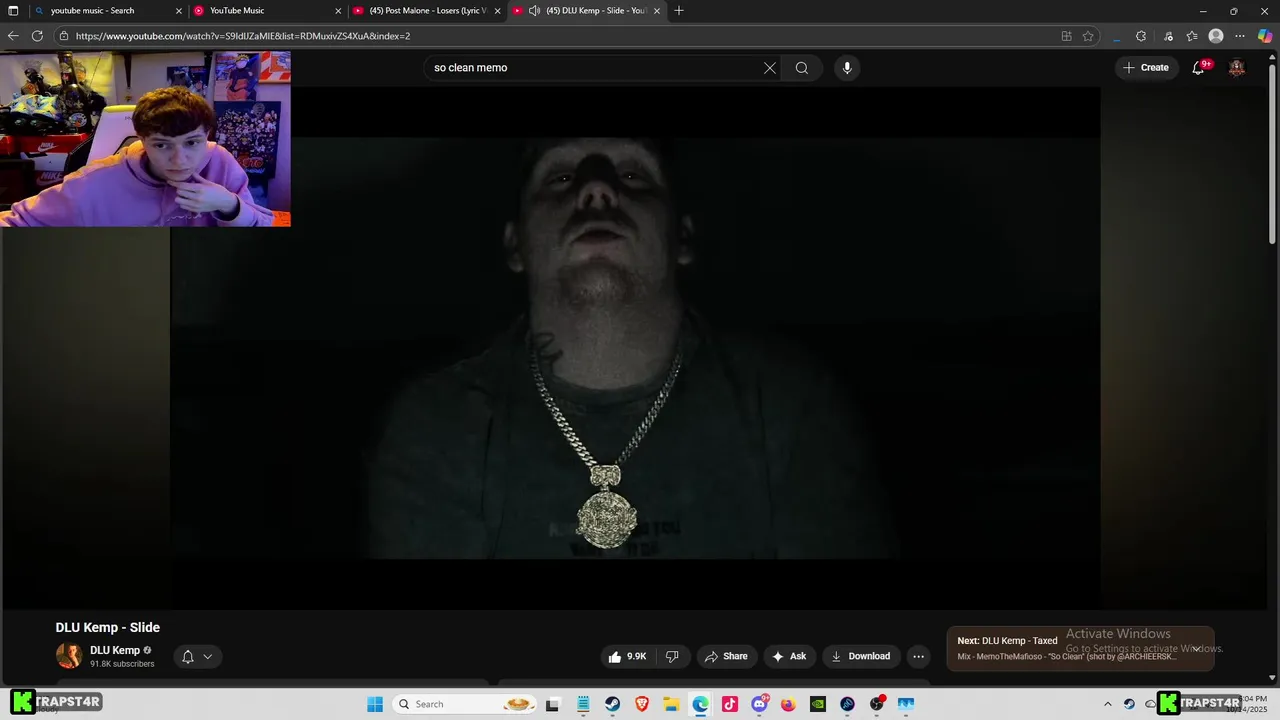Image resolution: width=1280 pixels, height=720 pixels.
Task: Start voice search with the microphone icon
Action: [847, 68]
